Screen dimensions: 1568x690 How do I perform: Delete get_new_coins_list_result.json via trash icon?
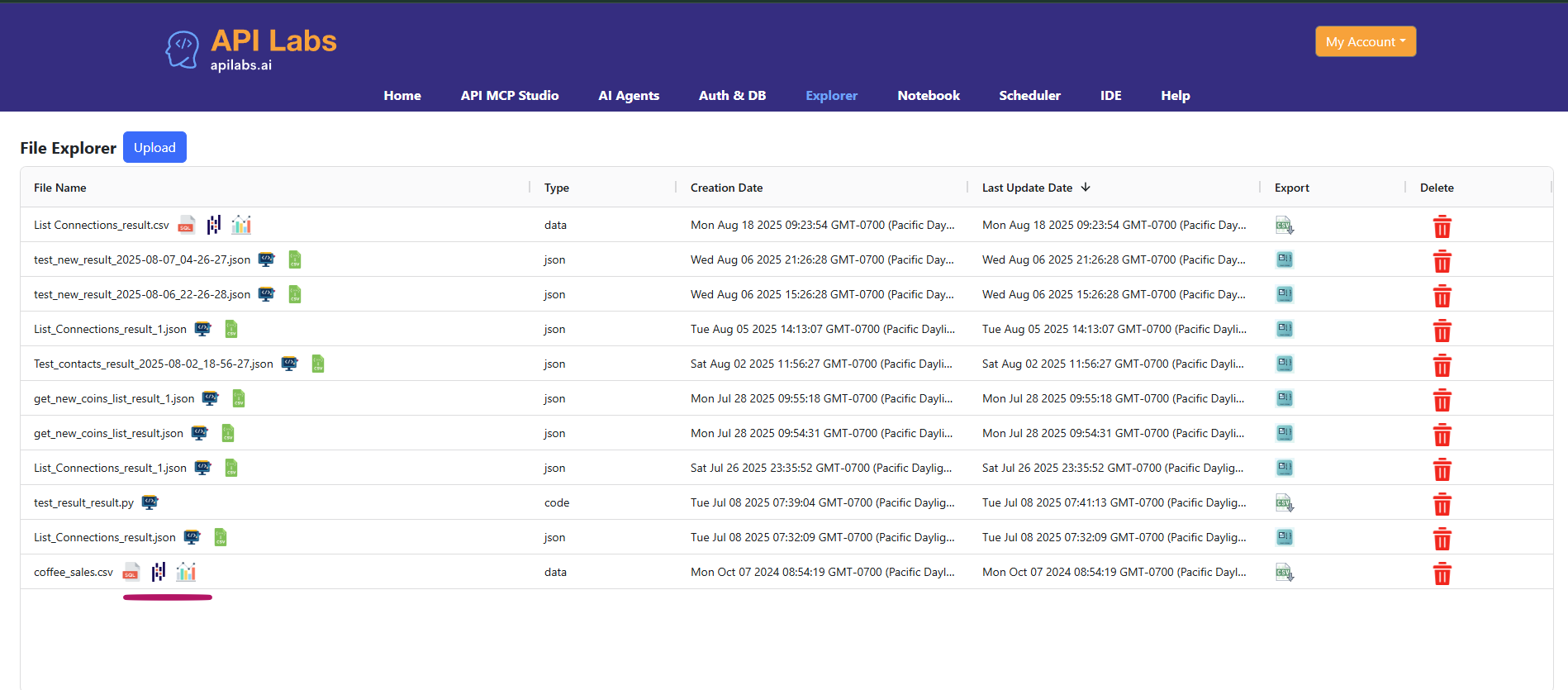tap(1442, 434)
